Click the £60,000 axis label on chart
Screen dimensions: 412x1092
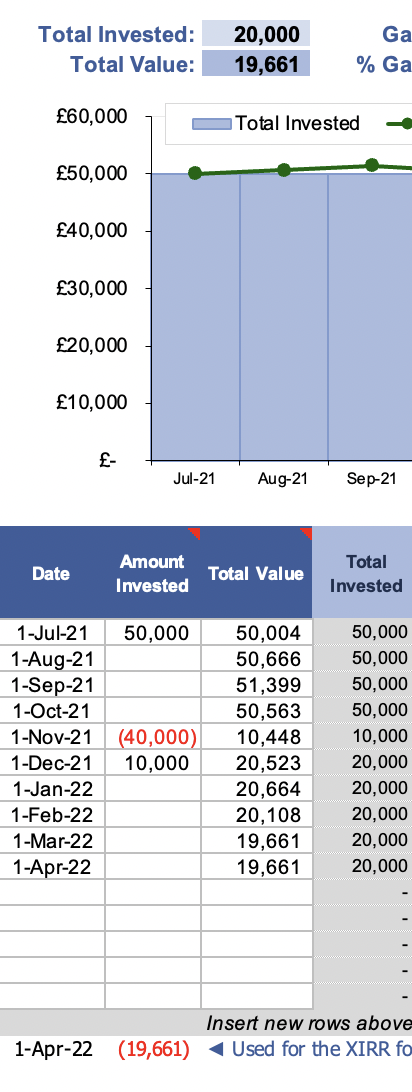point(92,116)
